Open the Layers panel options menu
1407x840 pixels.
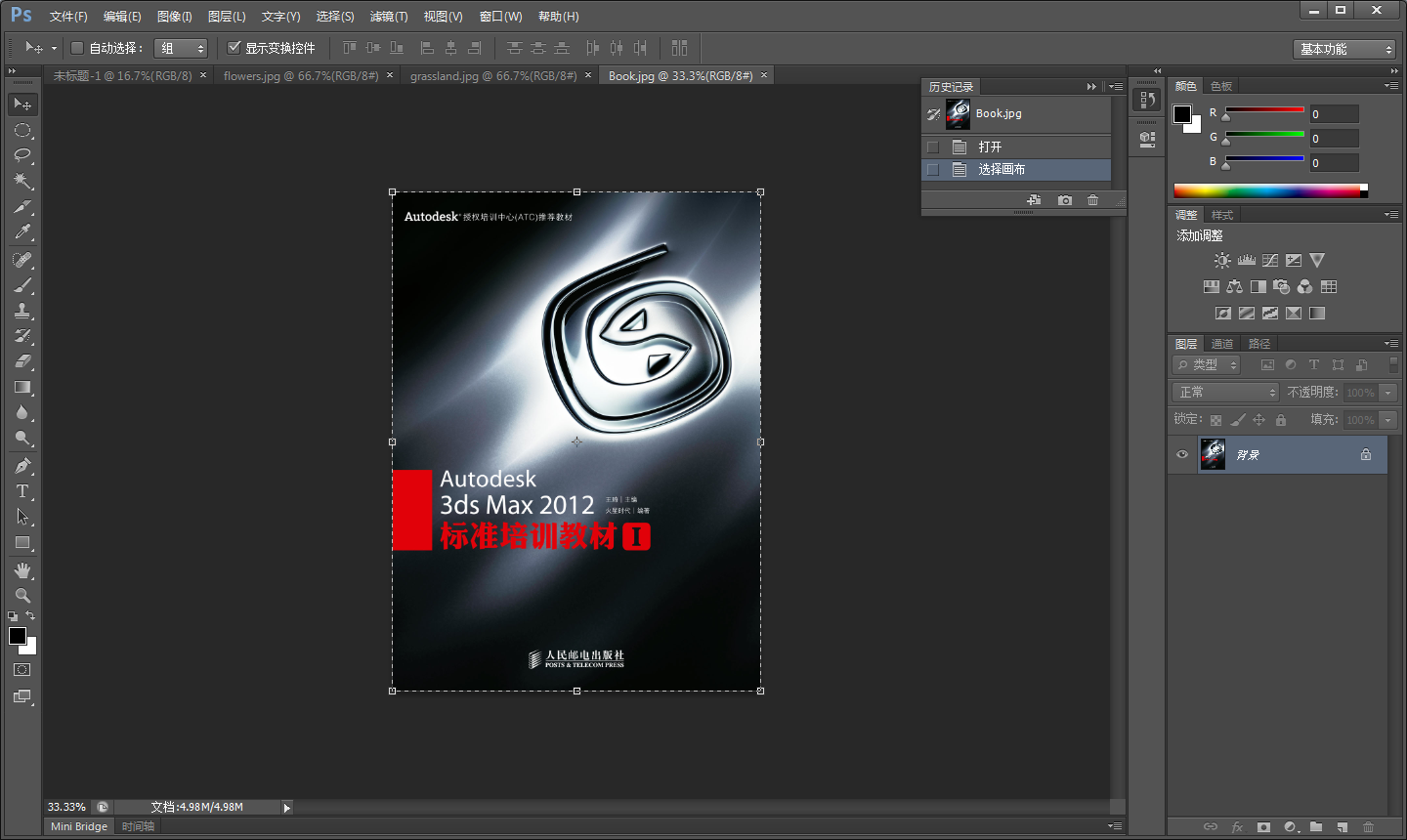(1391, 344)
